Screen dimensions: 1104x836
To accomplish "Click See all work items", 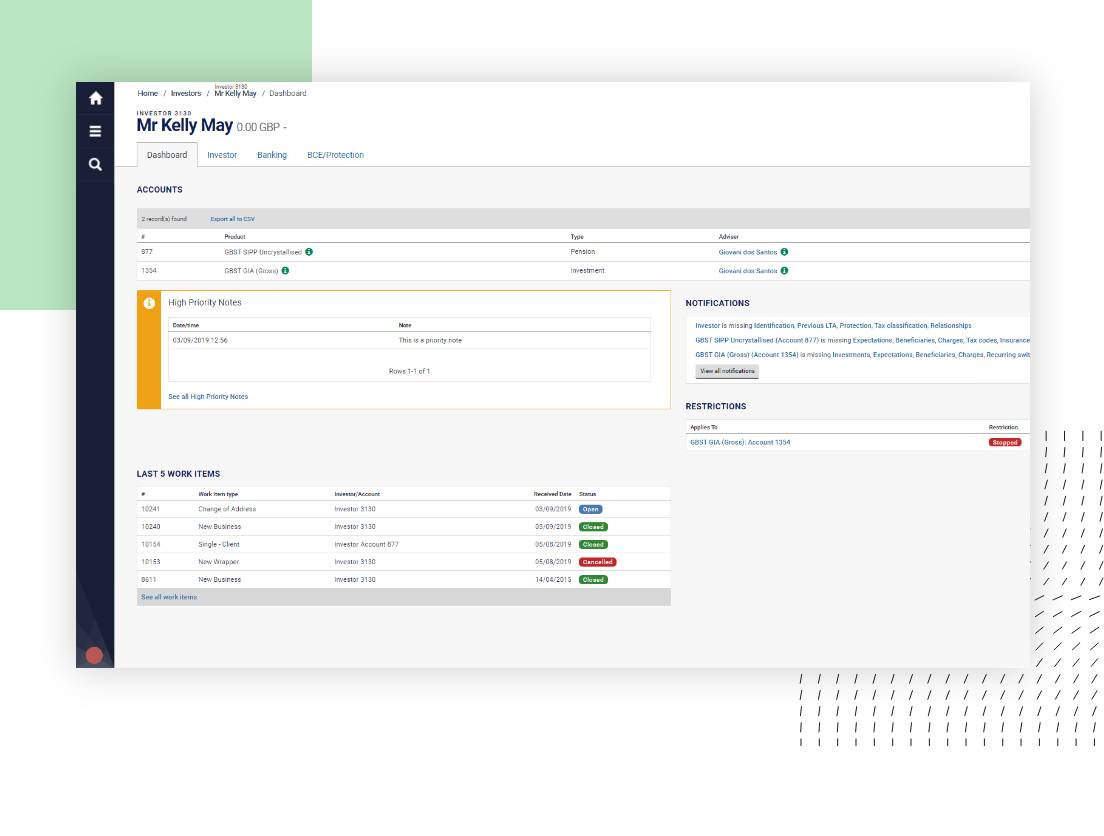I will pyautogui.click(x=169, y=597).
